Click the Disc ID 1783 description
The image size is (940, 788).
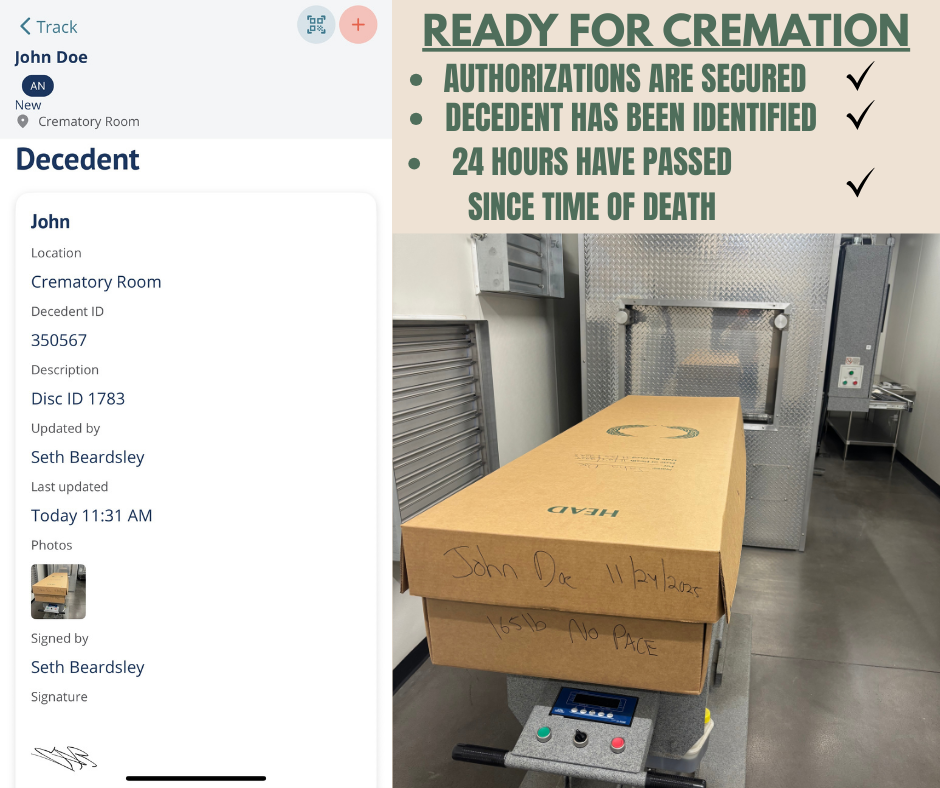78,399
